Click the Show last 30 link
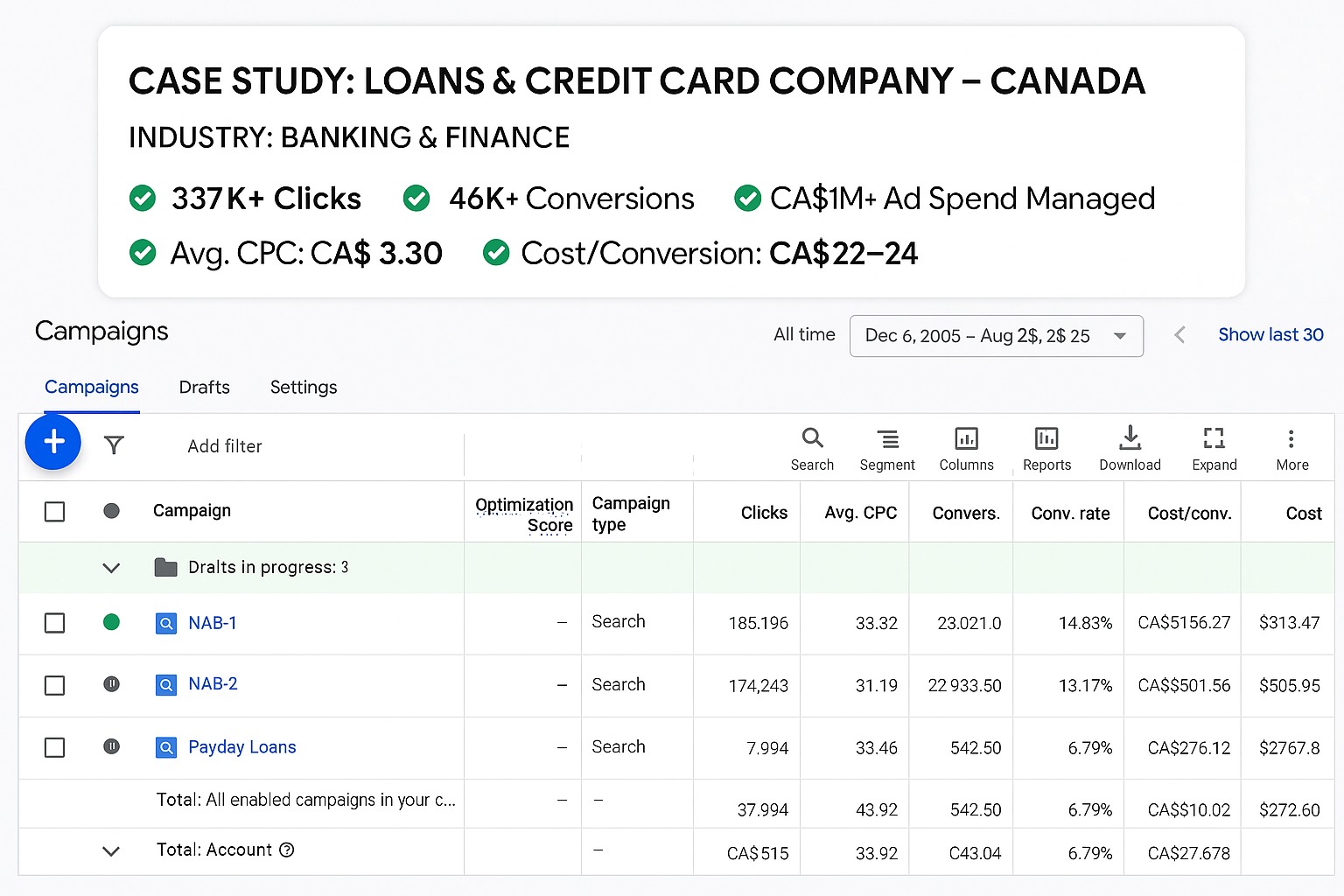 (x=1270, y=334)
